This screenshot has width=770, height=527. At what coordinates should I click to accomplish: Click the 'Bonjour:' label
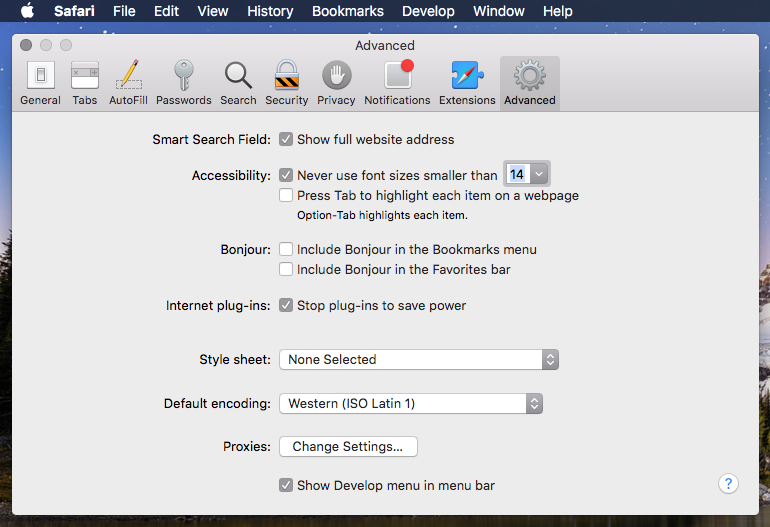pyautogui.click(x=246, y=250)
